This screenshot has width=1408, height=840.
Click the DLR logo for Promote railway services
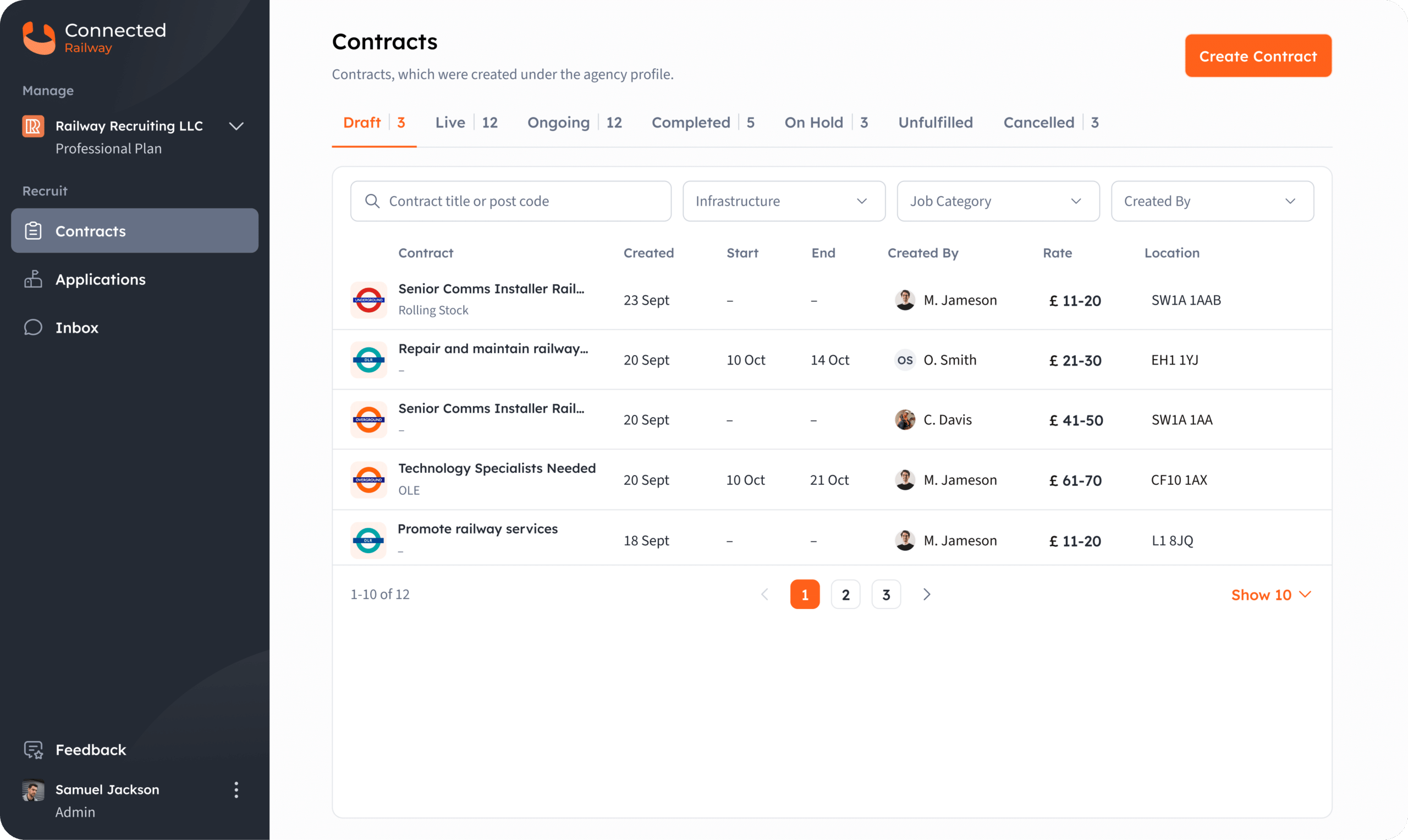[x=369, y=540]
